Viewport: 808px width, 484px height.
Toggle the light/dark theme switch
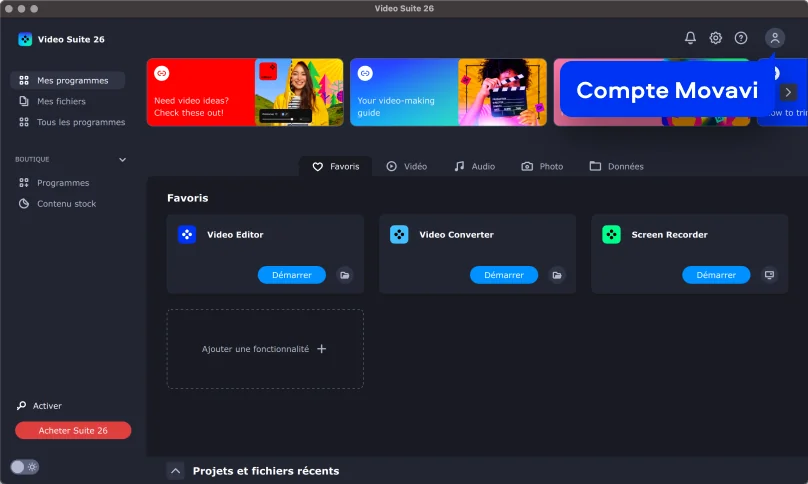(25, 467)
